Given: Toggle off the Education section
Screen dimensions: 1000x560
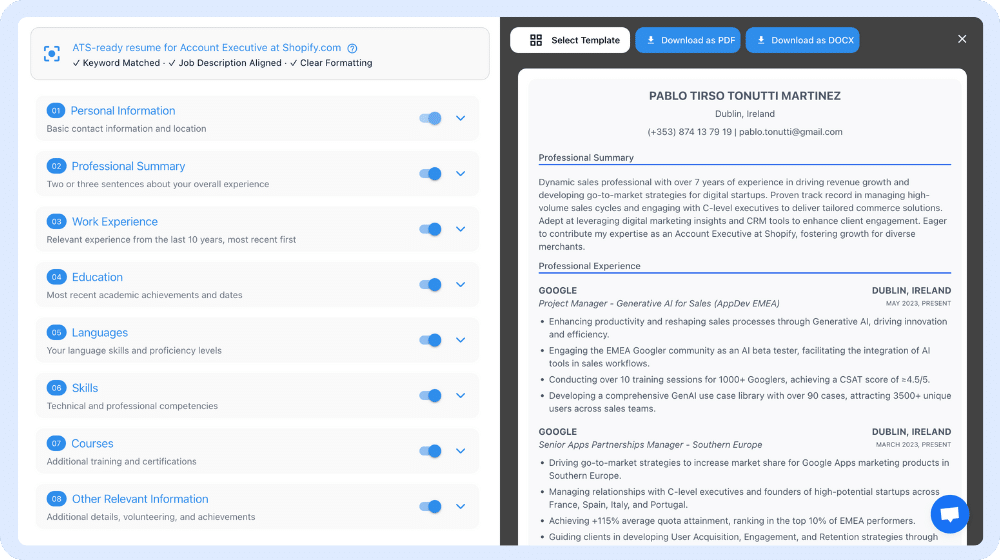Looking at the screenshot, I should pos(431,285).
